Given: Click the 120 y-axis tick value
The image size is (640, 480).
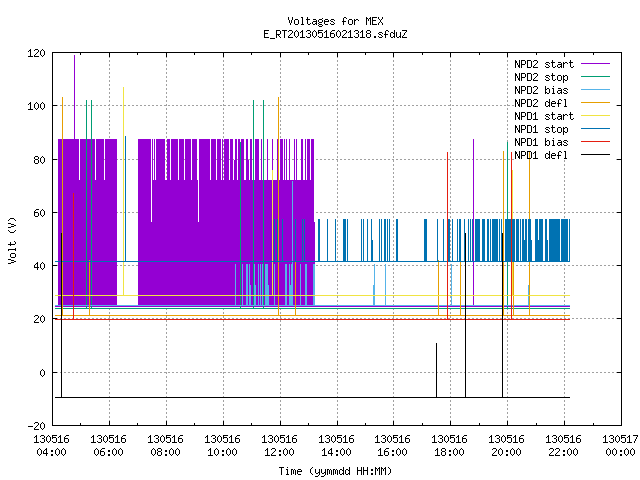Looking at the screenshot, I should pyautogui.click(x=36, y=53).
